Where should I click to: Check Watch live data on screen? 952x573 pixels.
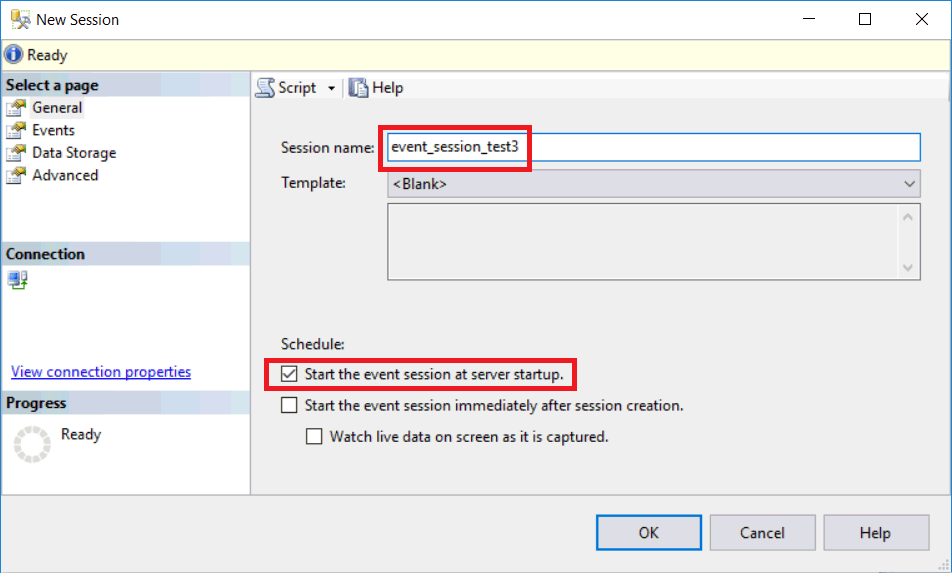(315, 437)
